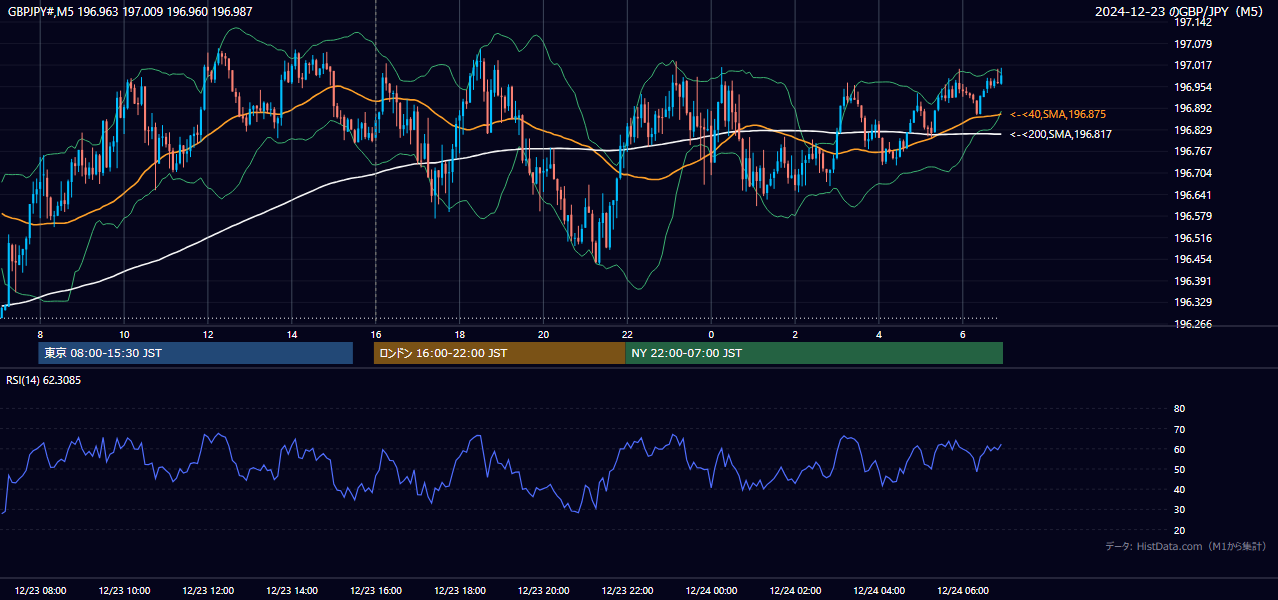The height and width of the screenshot is (600, 1278).
Task: Click the RSI scale value 70
Action: 1179,429
